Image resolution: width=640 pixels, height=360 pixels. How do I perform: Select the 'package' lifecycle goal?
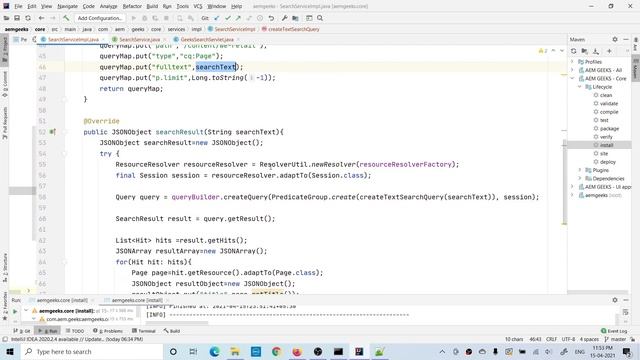(x=609, y=129)
